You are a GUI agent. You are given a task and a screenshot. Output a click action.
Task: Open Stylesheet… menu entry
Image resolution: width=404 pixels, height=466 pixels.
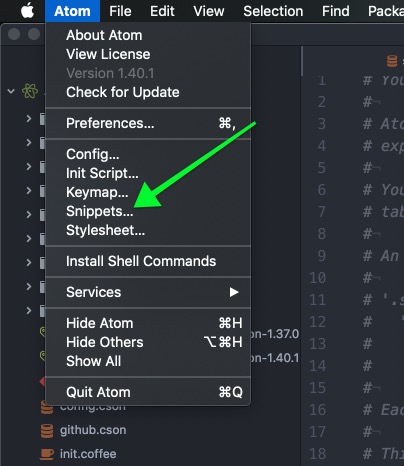tap(105, 230)
